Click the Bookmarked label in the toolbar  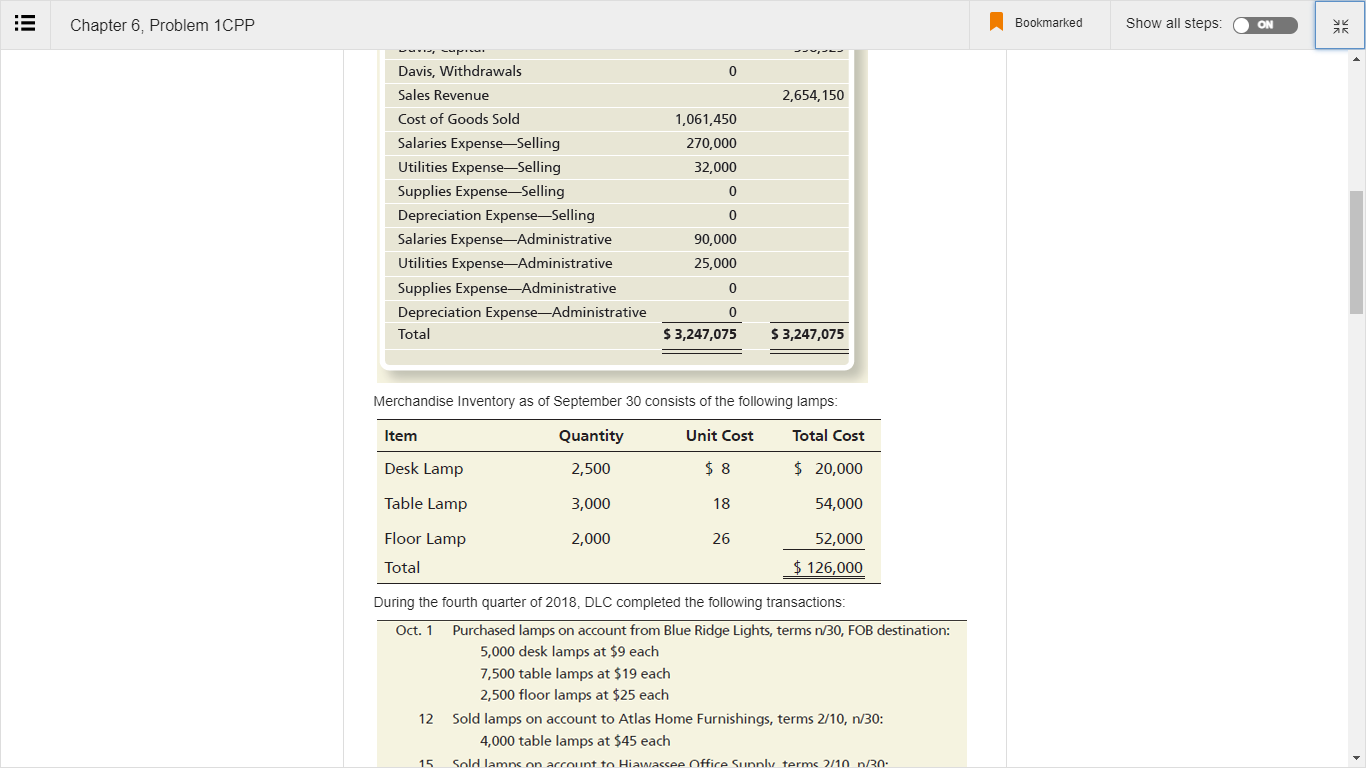tap(1048, 22)
